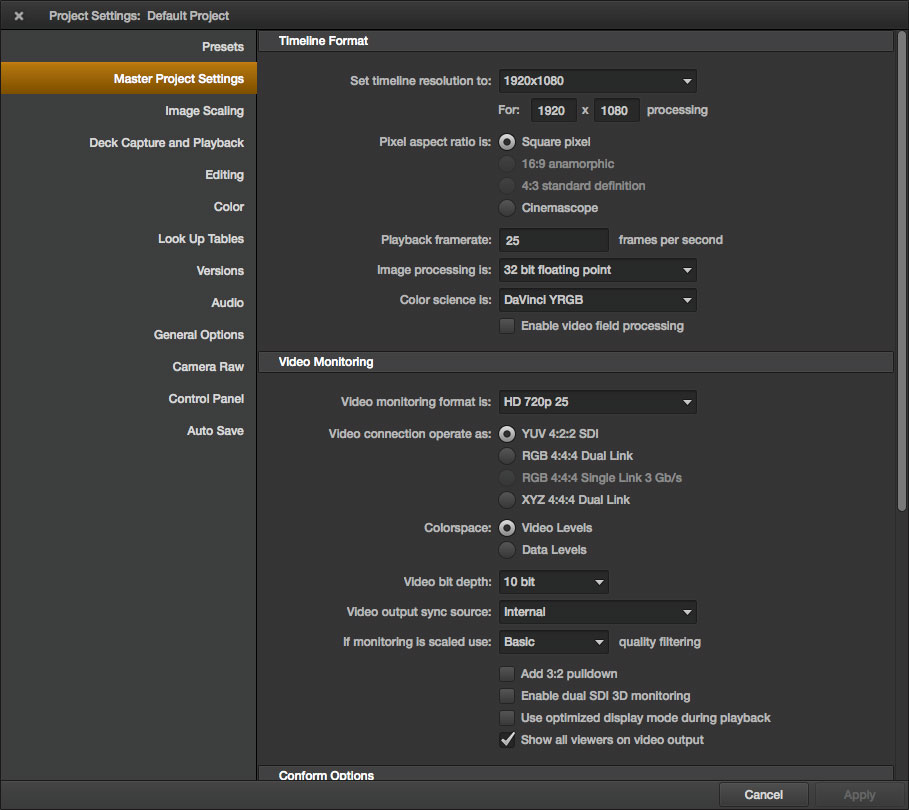Choose RGB 4:4:4 Dual Link connection

[x=507, y=456]
